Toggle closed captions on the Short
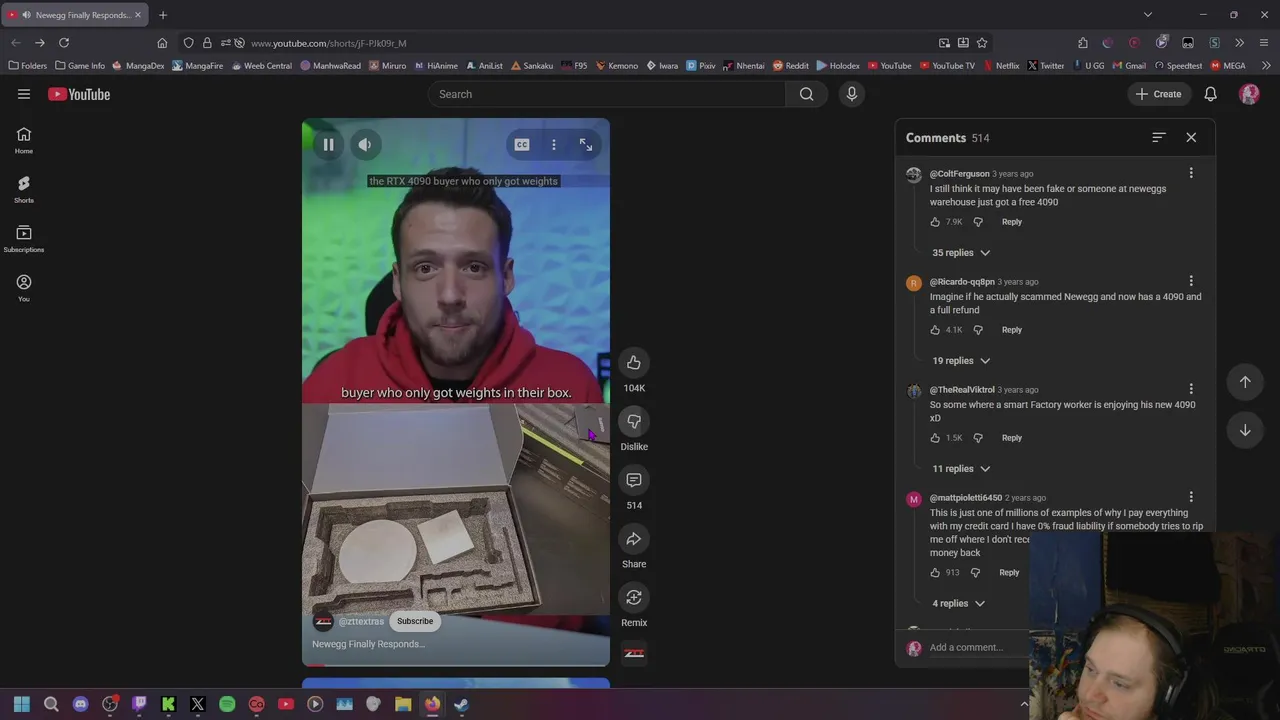The height and width of the screenshot is (720, 1280). click(x=522, y=145)
